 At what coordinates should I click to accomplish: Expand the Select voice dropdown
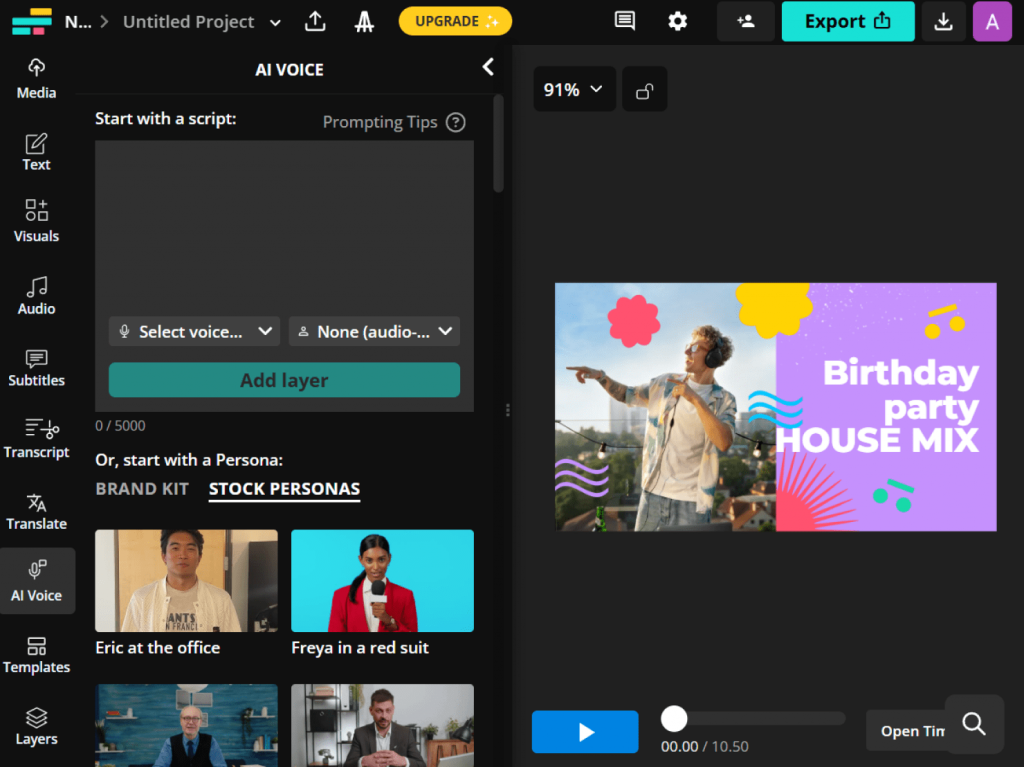click(x=195, y=331)
